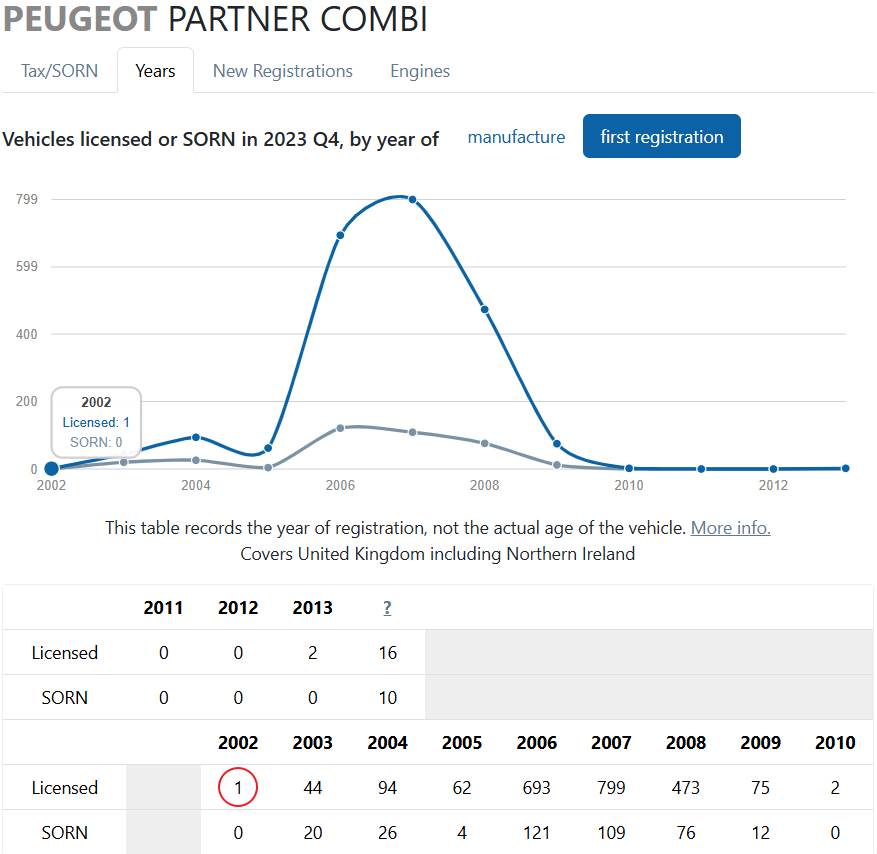Click the 799 y-axis label
This screenshot has width=877, height=854.
(x=26, y=199)
